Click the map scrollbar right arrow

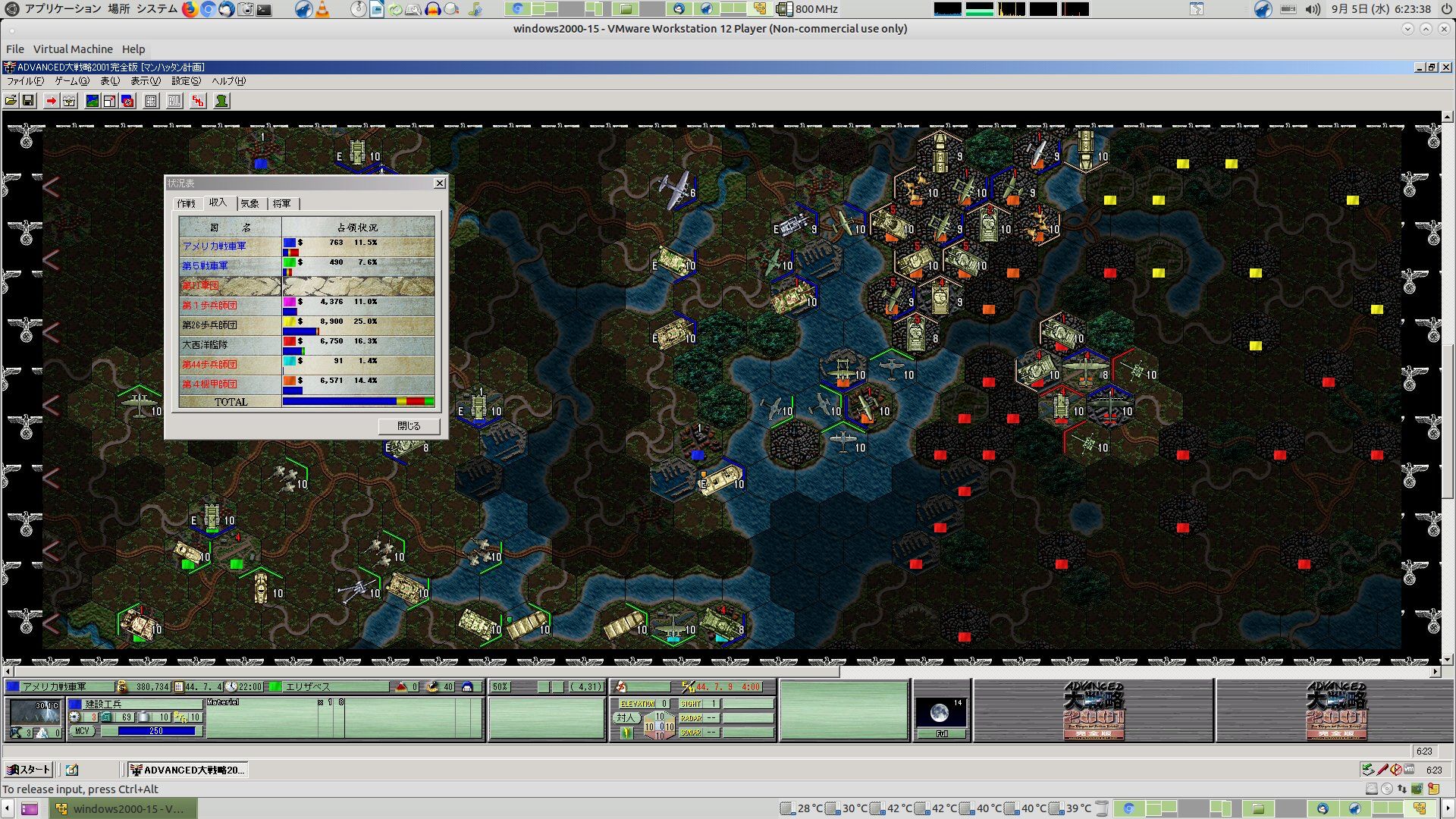point(1435,672)
